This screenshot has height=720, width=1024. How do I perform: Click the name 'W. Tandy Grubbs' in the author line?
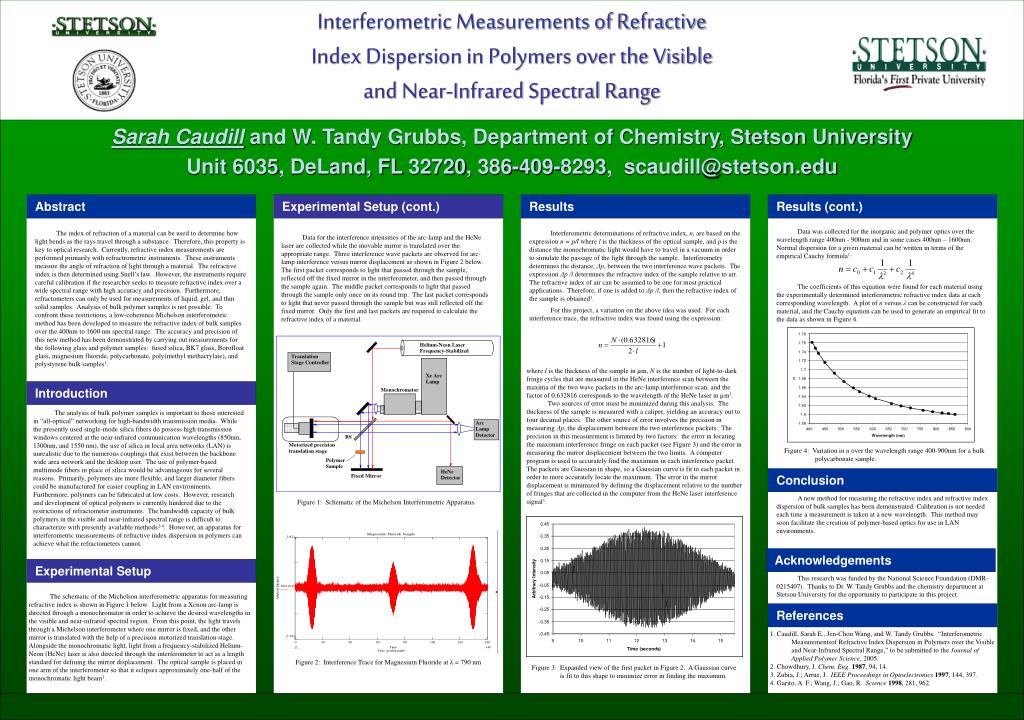tap(379, 137)
